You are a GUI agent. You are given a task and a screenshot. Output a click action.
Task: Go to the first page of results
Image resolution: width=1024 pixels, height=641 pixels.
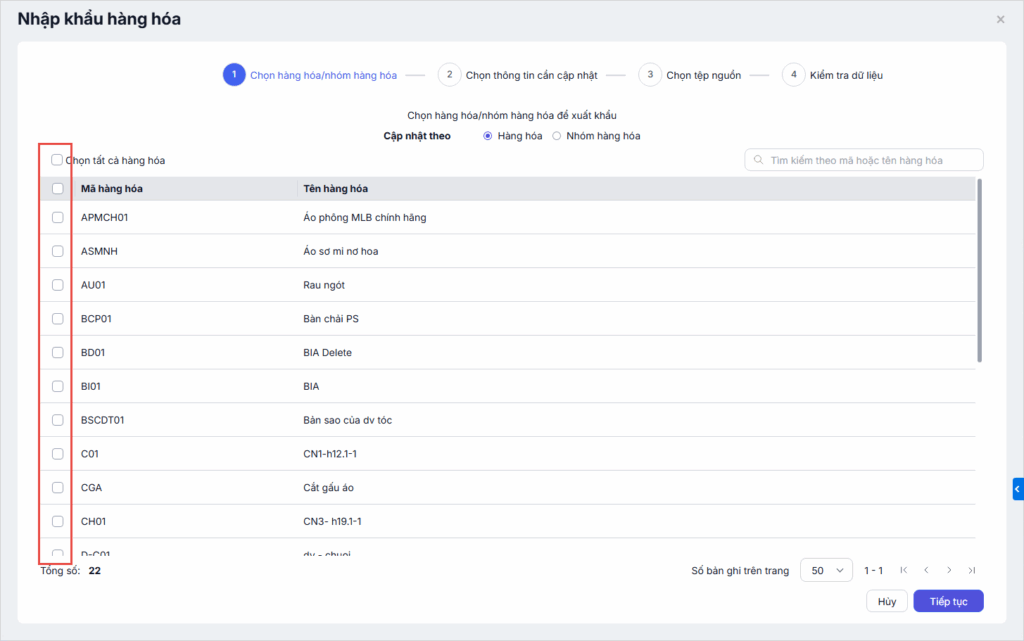(x=904, y=570)
